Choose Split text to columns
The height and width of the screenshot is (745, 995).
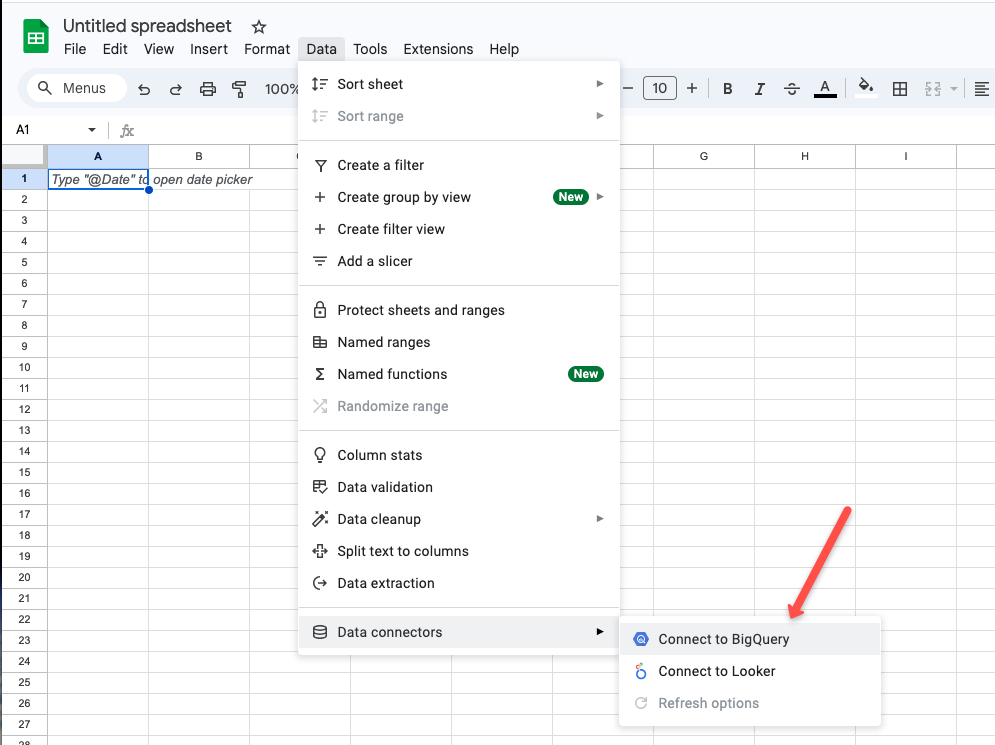pyautogui.click(x=459, y=551)
